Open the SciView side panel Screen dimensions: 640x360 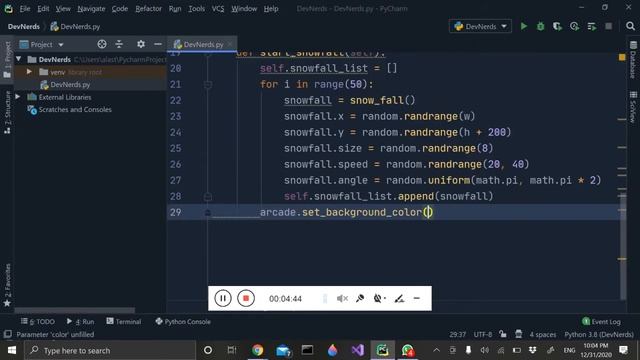(633, 107)
